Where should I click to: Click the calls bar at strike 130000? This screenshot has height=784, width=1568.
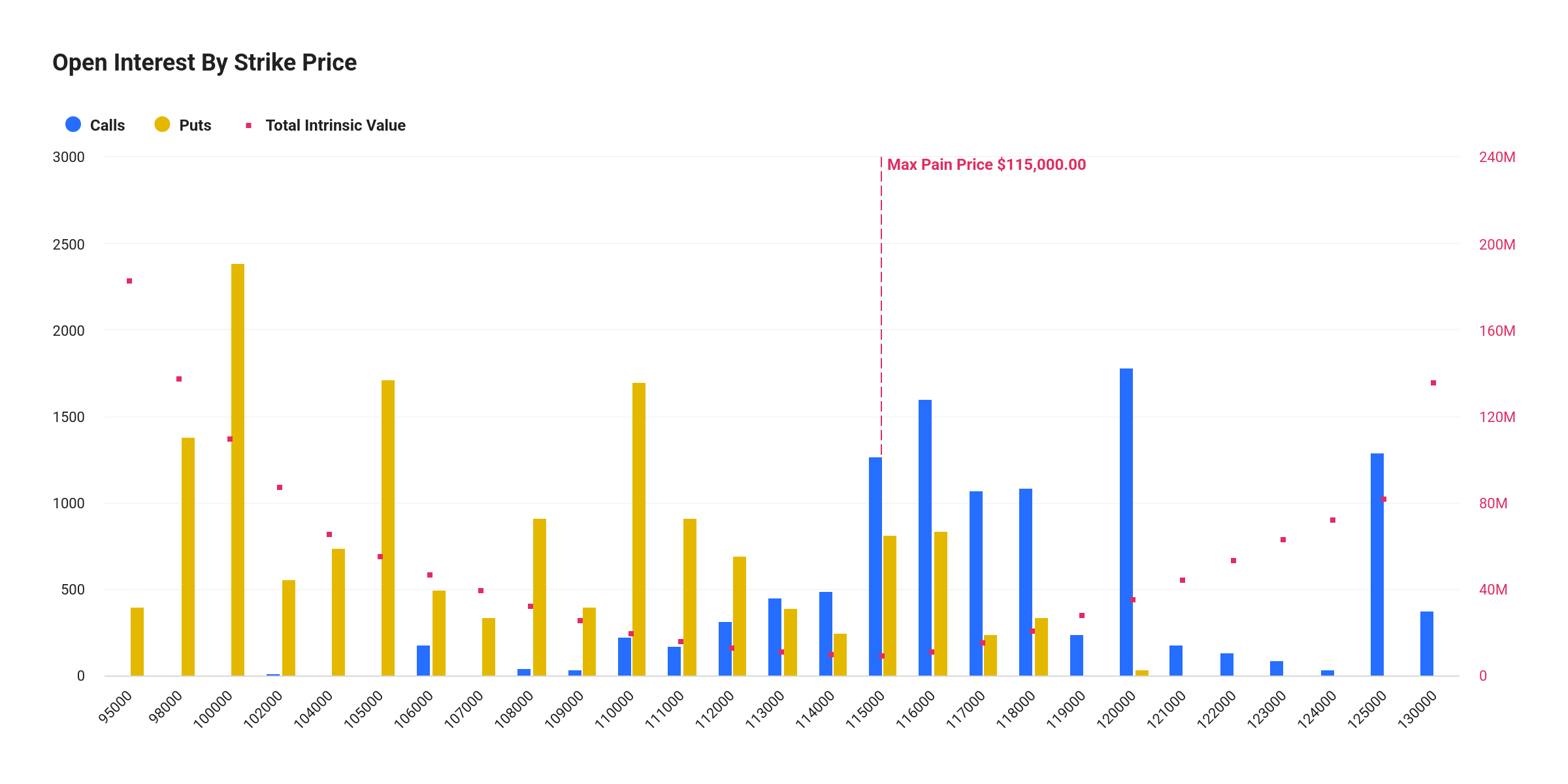click(x=1427, y=643)
